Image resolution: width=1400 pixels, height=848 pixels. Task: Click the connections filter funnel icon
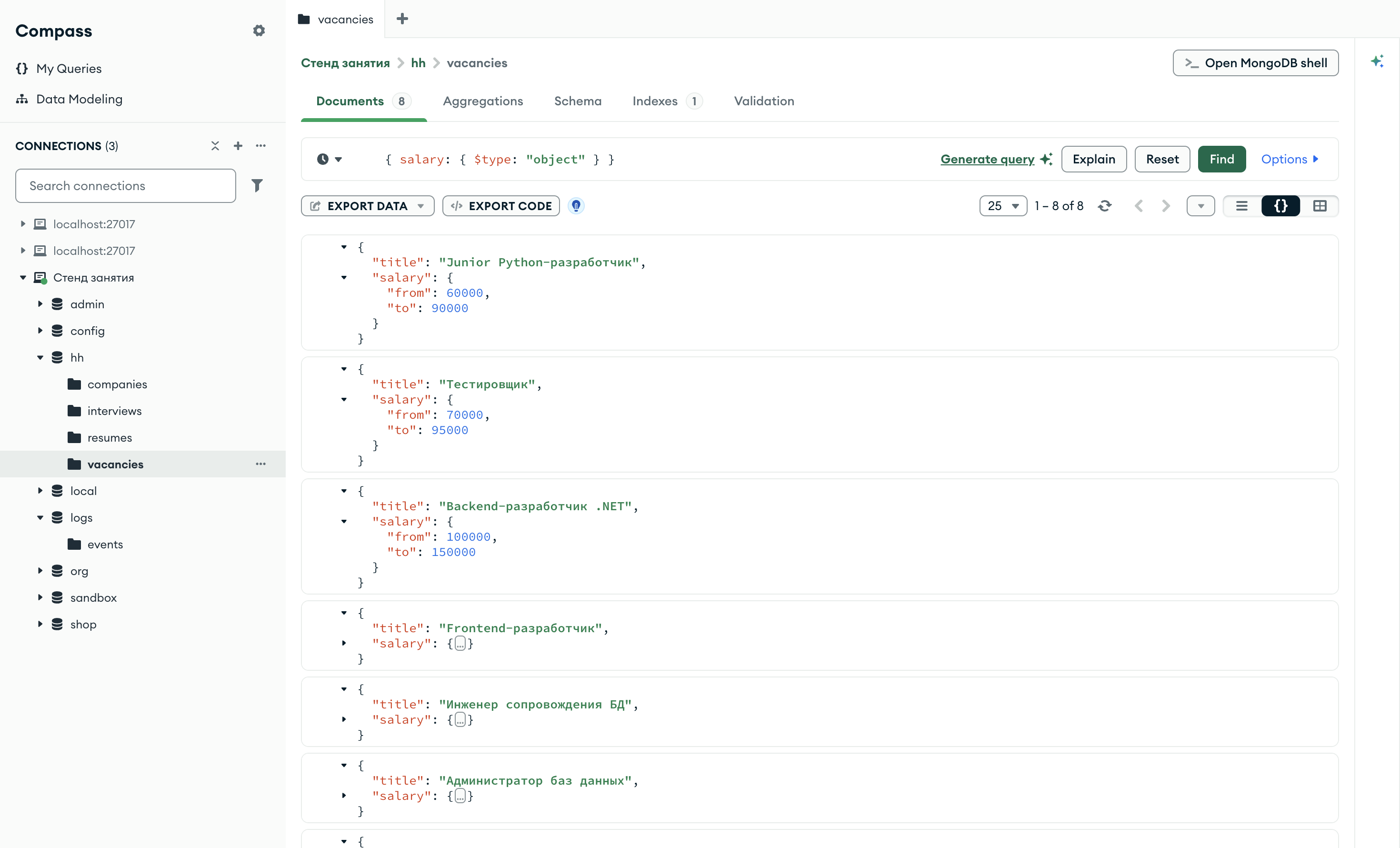tap(257, 185)
